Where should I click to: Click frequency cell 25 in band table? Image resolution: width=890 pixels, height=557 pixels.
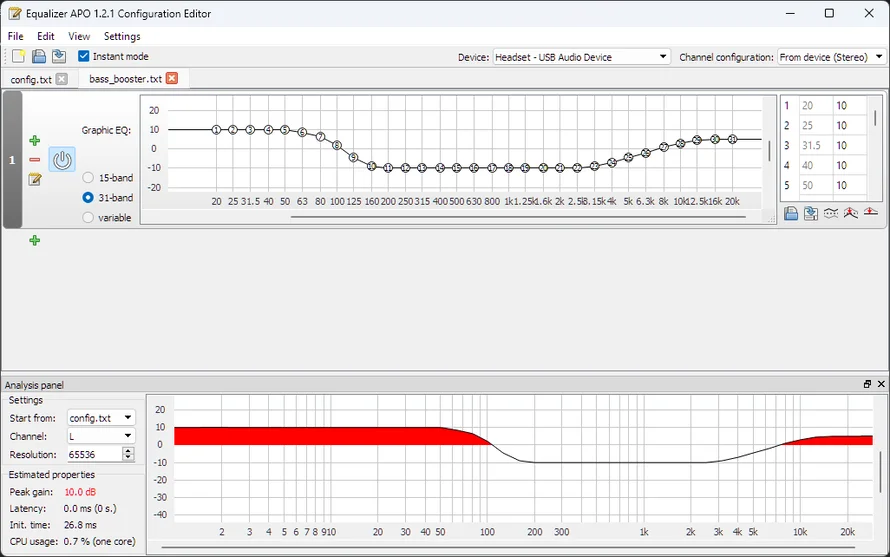click(x=816, y=125)
